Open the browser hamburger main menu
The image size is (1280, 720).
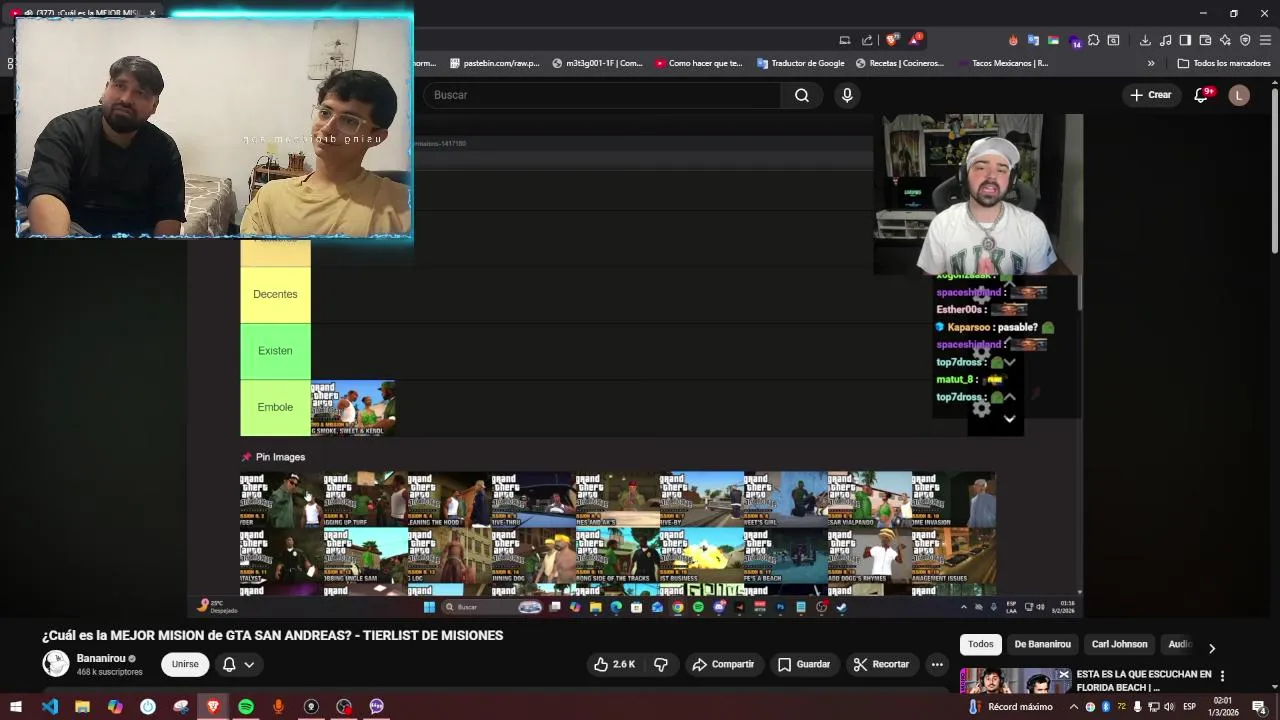1265,40
